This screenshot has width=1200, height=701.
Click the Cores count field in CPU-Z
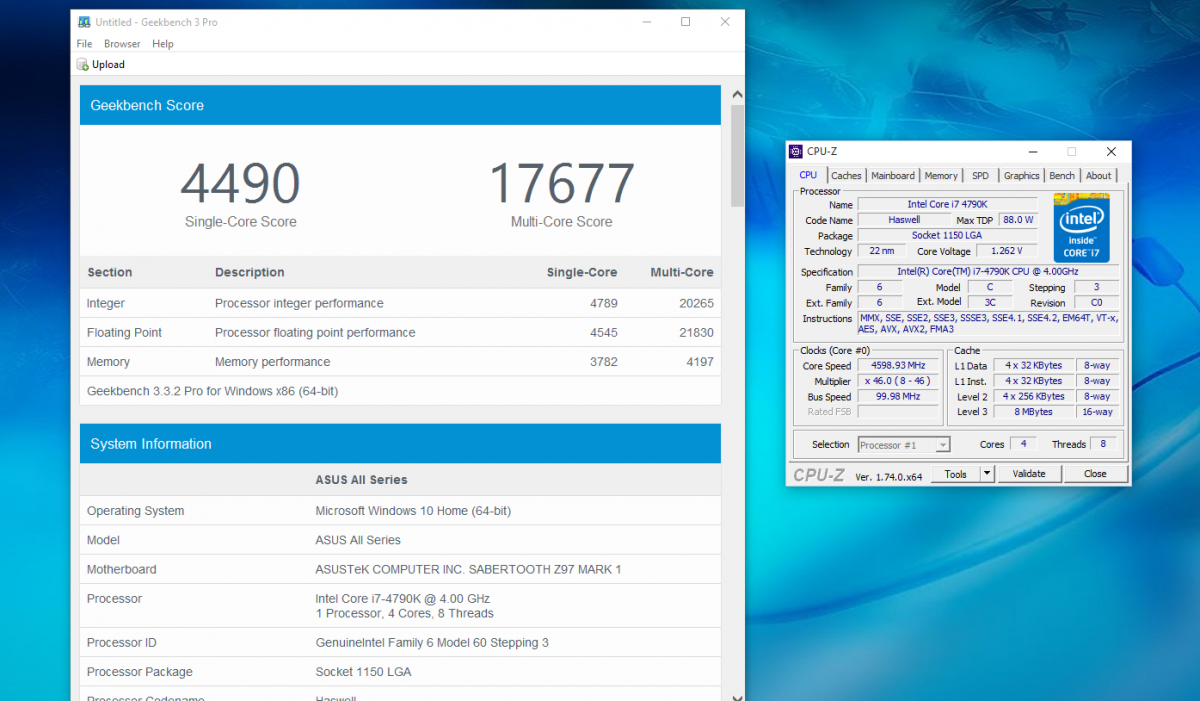tap(1022, 444)
